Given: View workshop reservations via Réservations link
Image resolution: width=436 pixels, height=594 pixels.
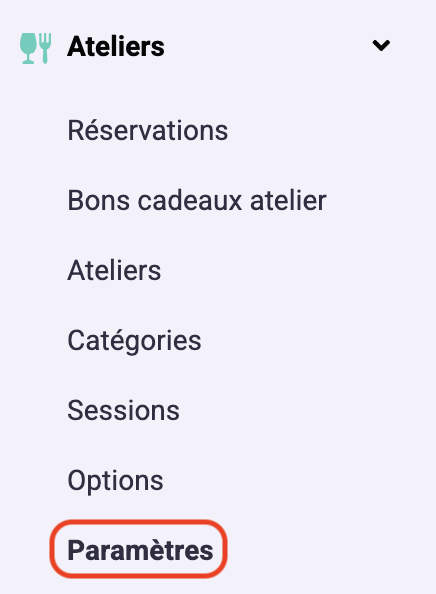Looking at the screenshot, I should [148, 131].
